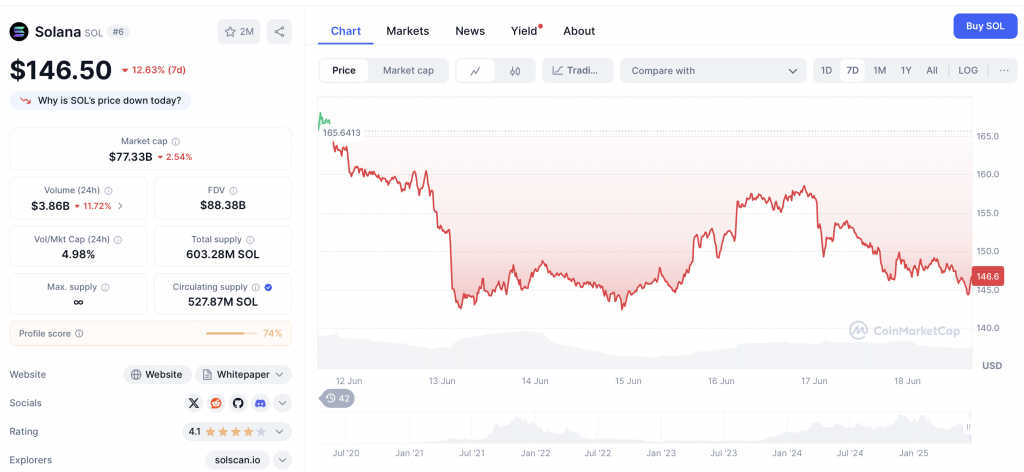
Task: Expand more Explorers options
Action: (x=282, y=460)
